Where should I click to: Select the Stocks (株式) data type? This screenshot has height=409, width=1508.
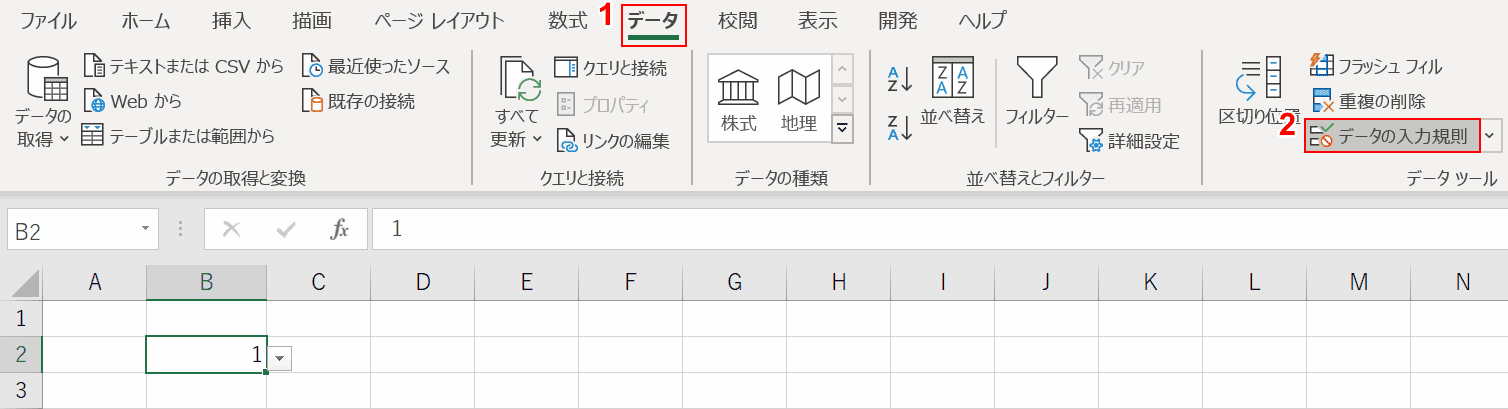(739, 100)
